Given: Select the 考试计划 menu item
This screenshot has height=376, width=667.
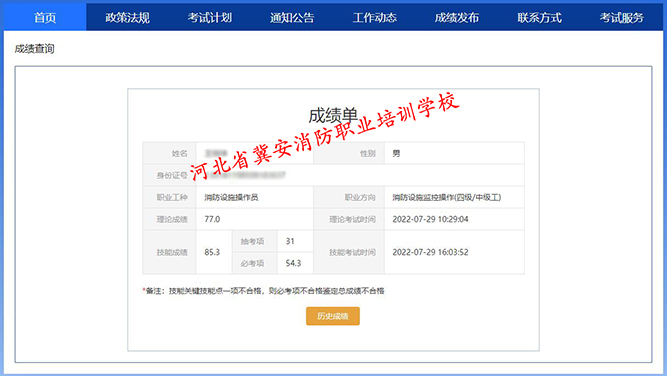Looking at the screenshot, I should coord(210,17).
